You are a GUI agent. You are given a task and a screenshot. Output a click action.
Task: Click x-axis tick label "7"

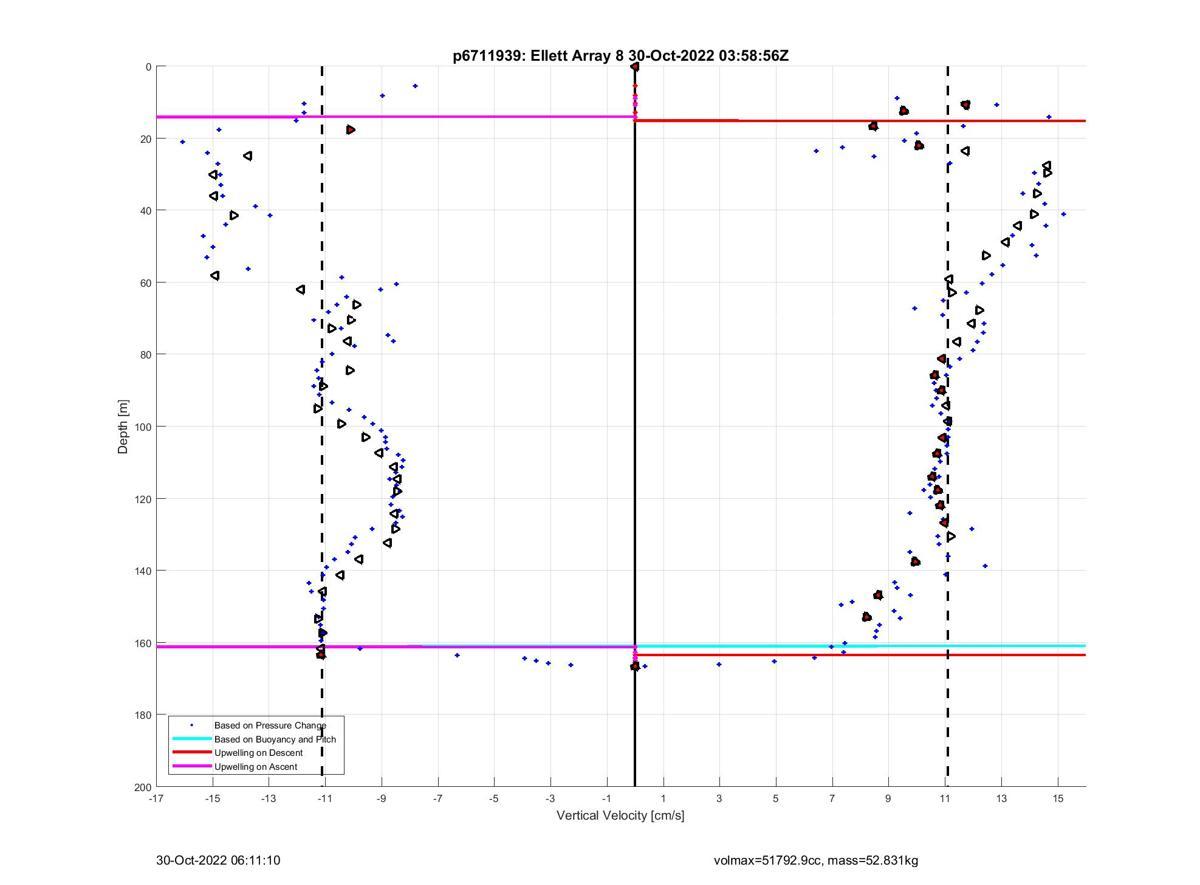tap(832, 798)
